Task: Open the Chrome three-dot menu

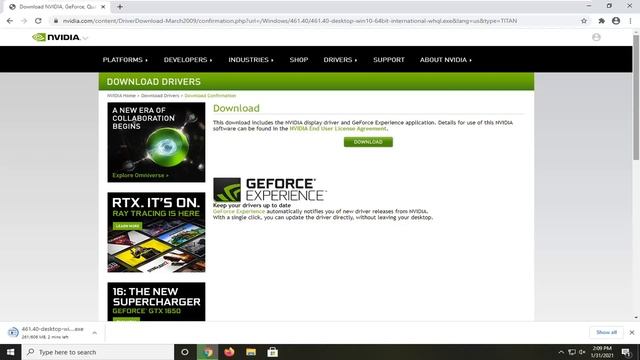Action: 631,21
